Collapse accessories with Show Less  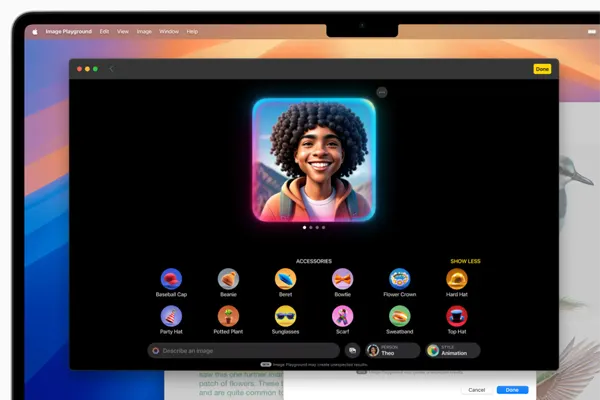(465, 261)
